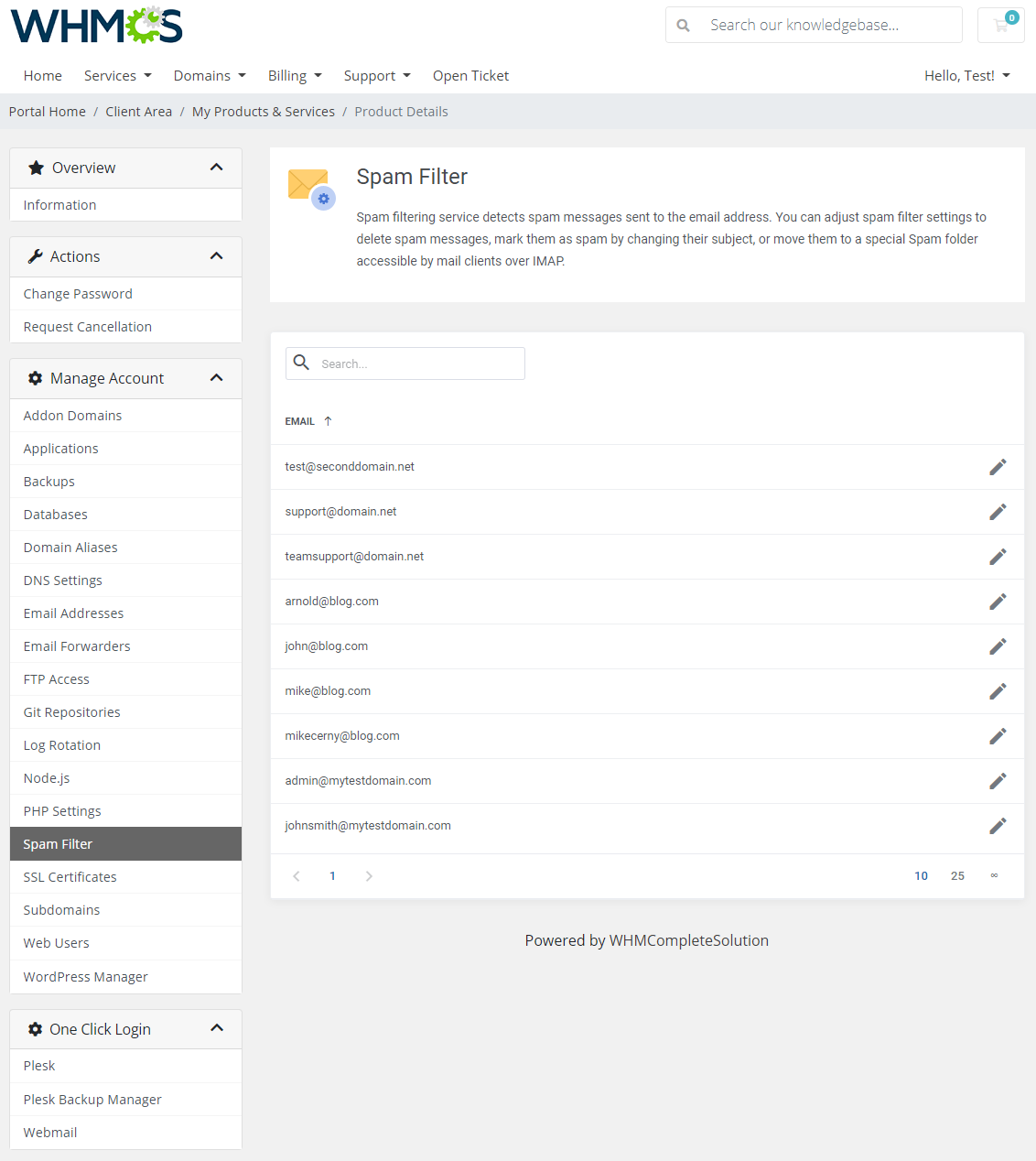
Task: Open SSL Certificates in sidebar
Action: [125, 877]
